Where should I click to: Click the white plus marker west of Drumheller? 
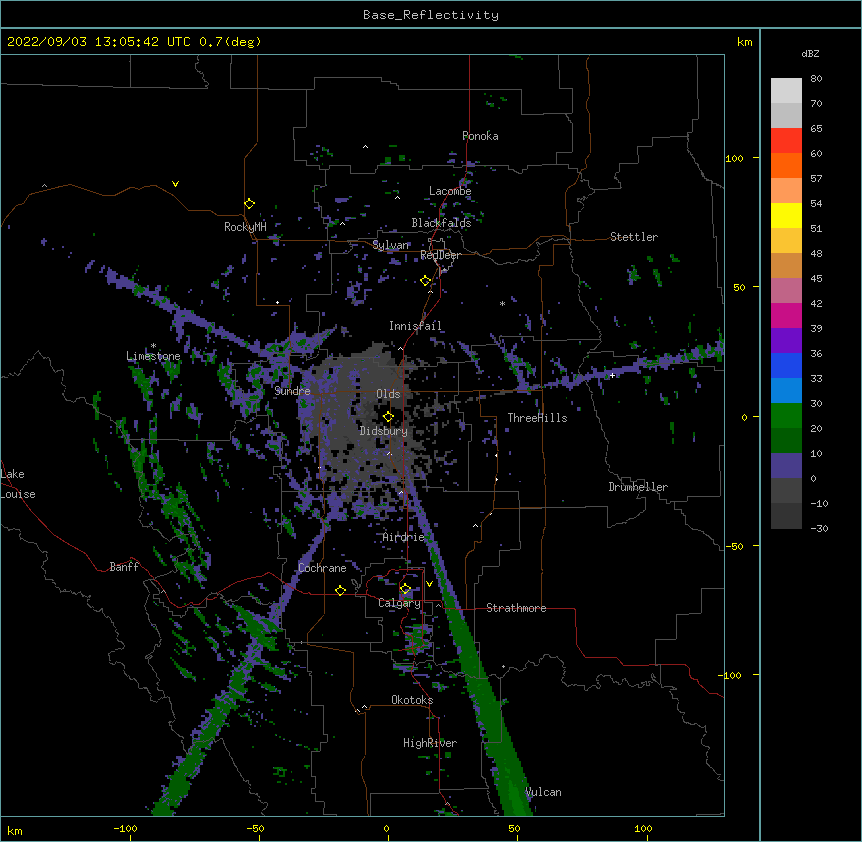click(x=612, y=375)
